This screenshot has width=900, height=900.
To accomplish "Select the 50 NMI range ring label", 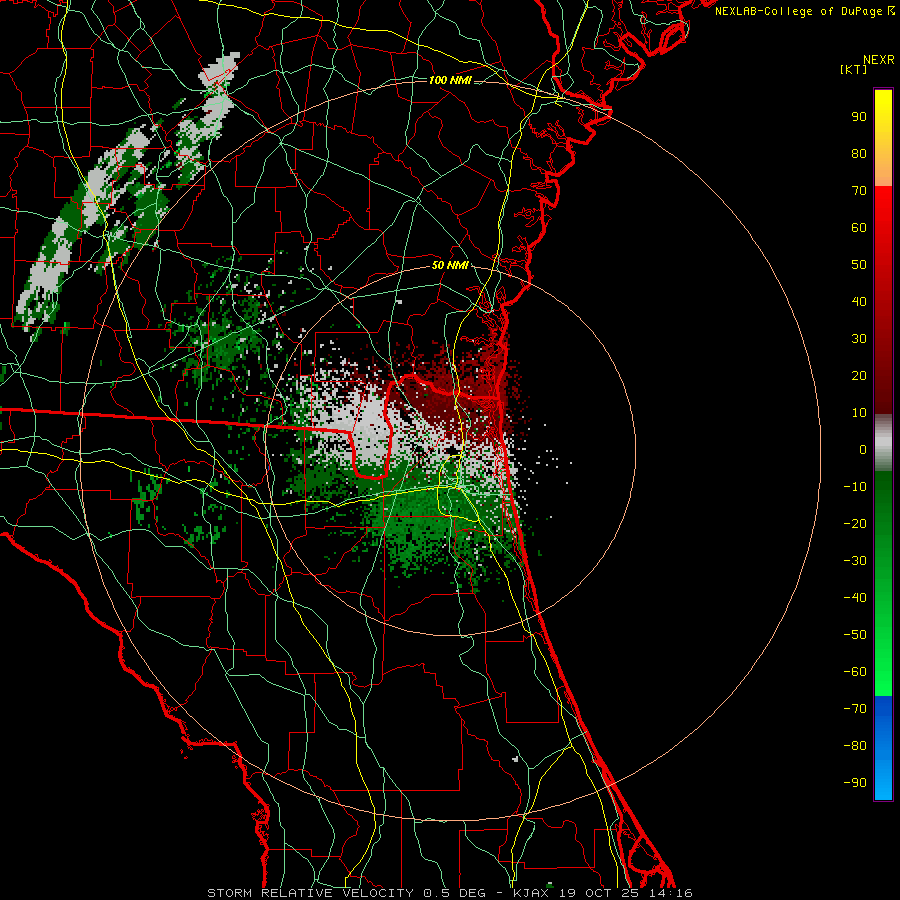I will [x=450, y=265].
